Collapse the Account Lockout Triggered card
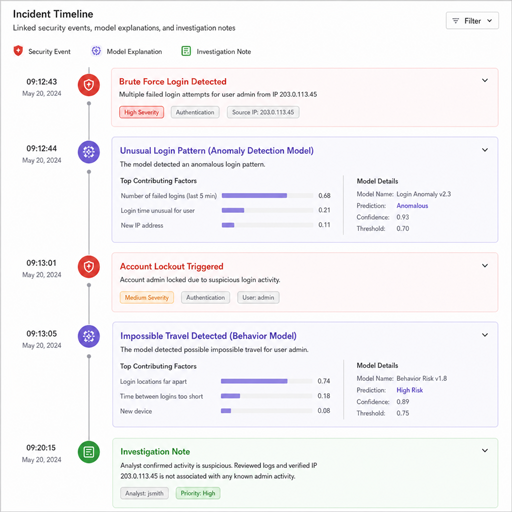 (x=485, y=265)
